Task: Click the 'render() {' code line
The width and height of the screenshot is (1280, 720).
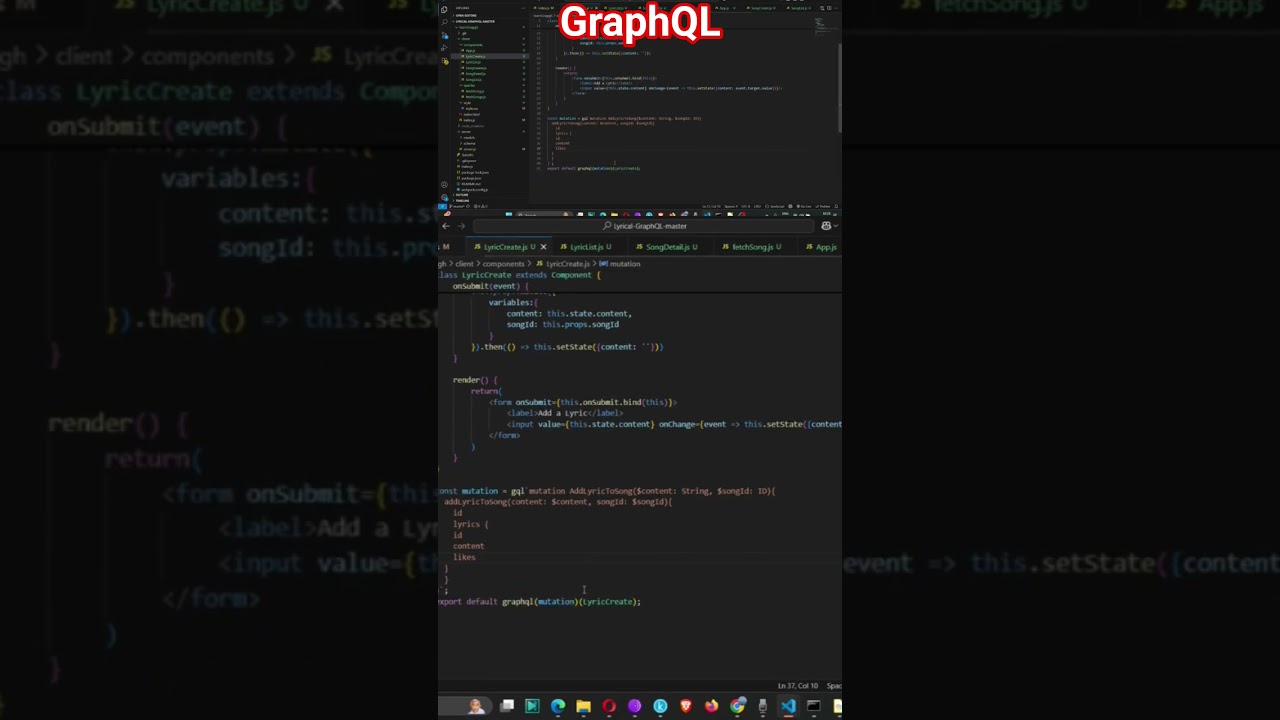Action: tap(475, 380)
